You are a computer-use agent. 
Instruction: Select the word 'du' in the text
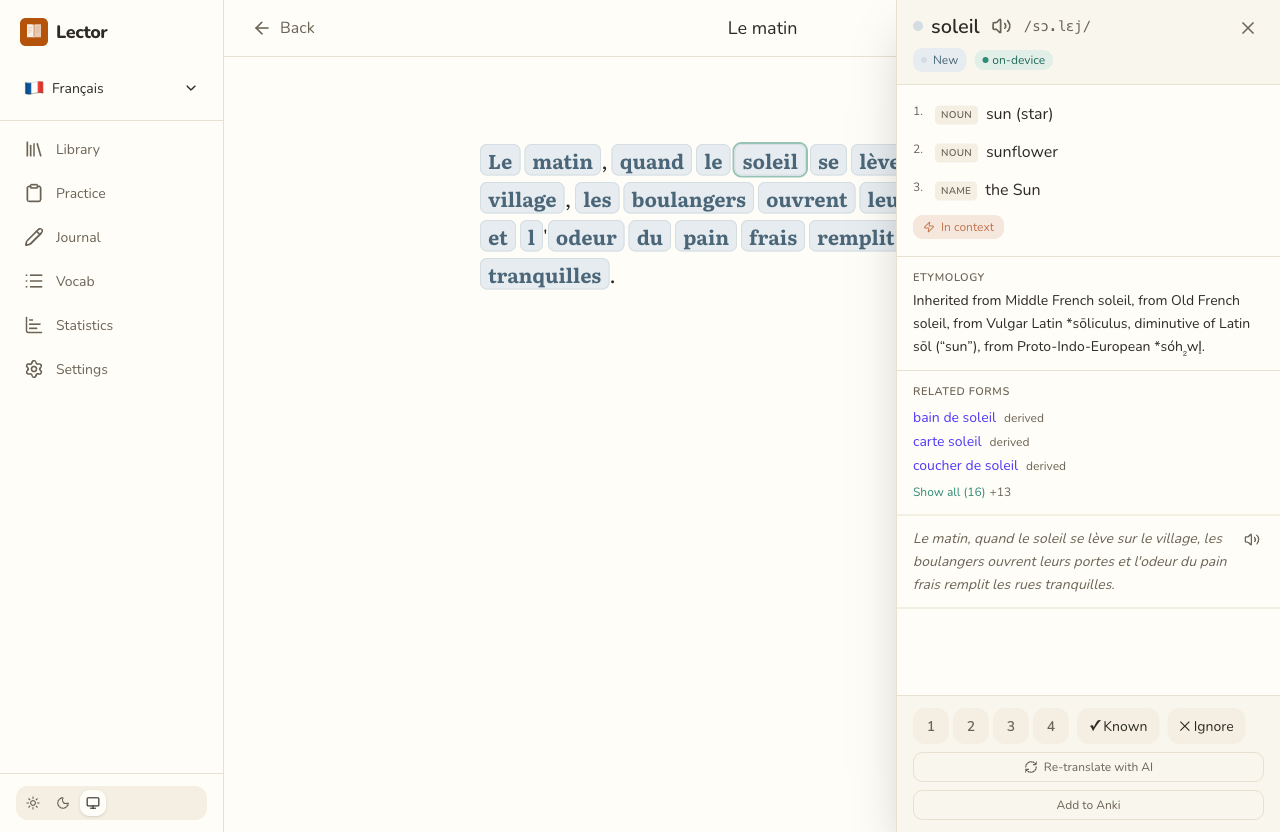tap(650, 237)
